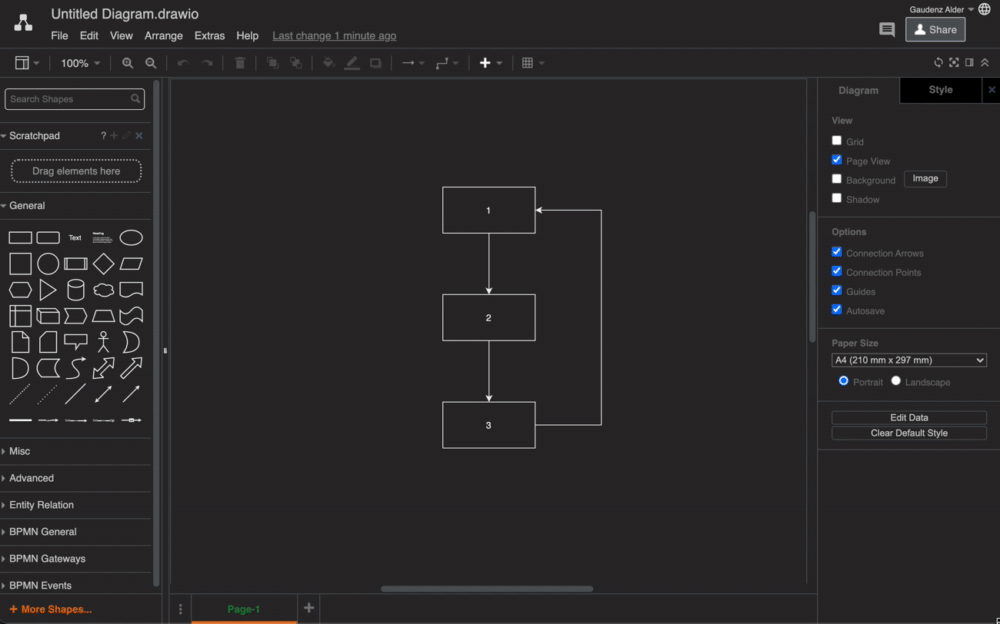Open the Insert shape (+) tool

(485, 62)
